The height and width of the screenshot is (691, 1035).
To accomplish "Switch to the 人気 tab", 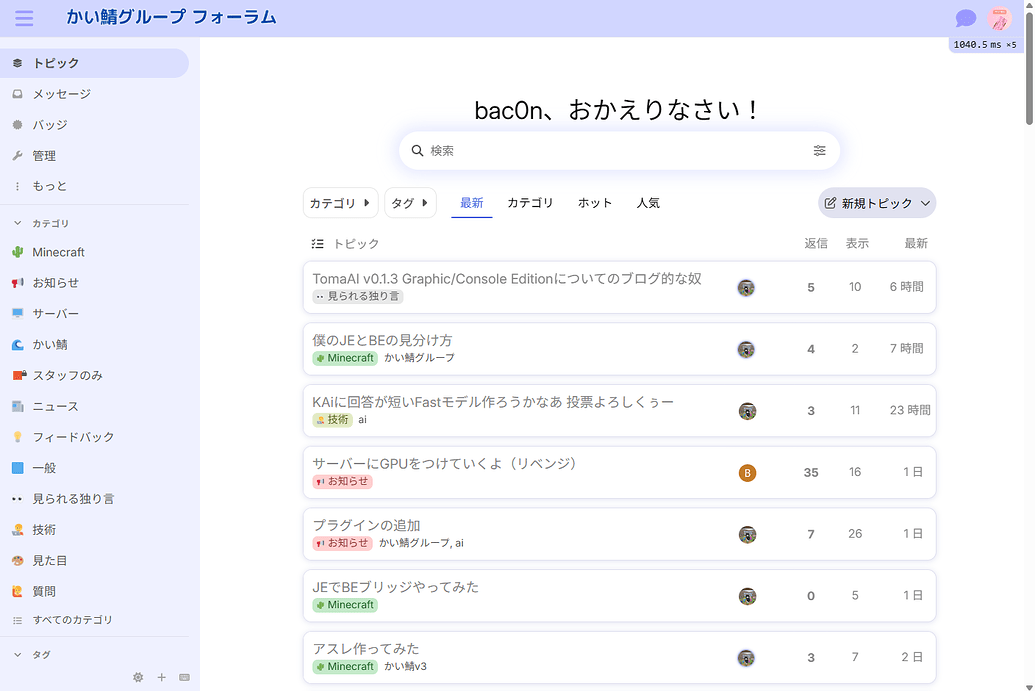I will coord(648,203).
